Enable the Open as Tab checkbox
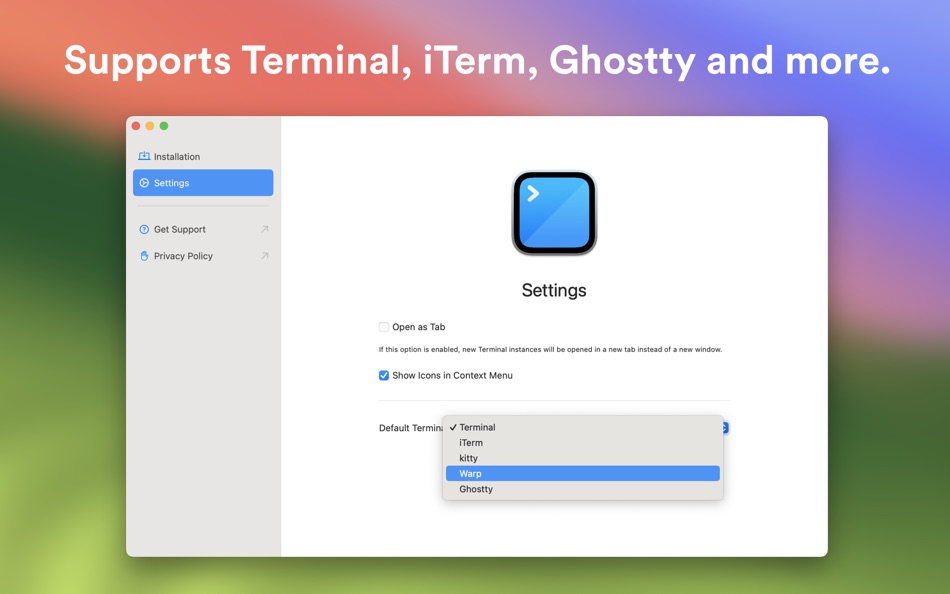950x594 pixels. click(x=384, y=327)
